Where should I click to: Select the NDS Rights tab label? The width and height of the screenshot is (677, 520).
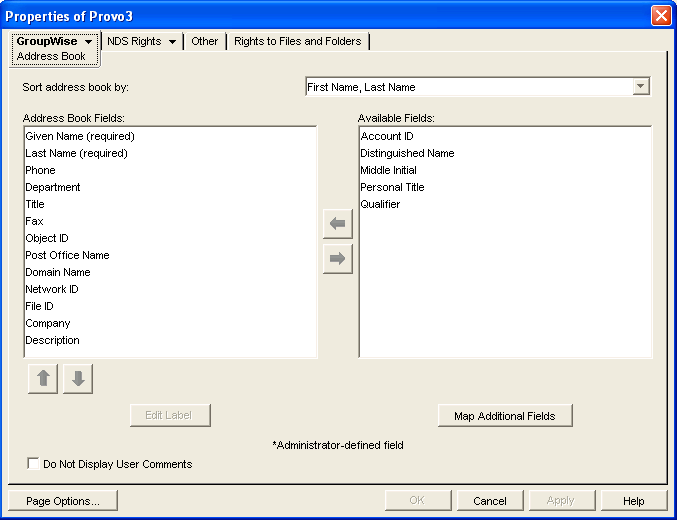click(x=134, y=41)
